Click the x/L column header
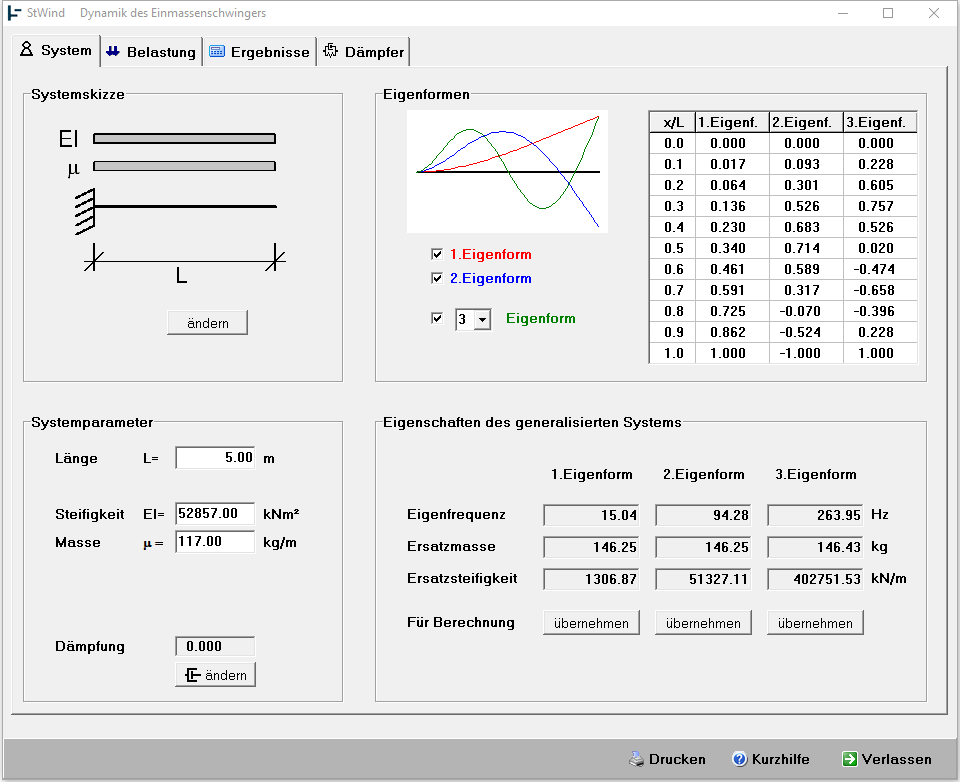The width and height of the screenshot is (960, 782). (x=673, y=122)
